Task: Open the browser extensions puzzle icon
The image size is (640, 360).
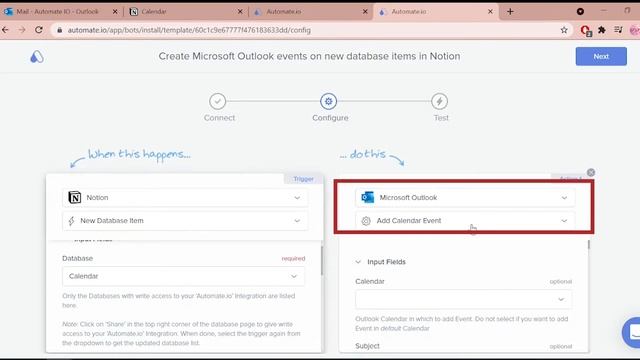Action: click(602, 30)
